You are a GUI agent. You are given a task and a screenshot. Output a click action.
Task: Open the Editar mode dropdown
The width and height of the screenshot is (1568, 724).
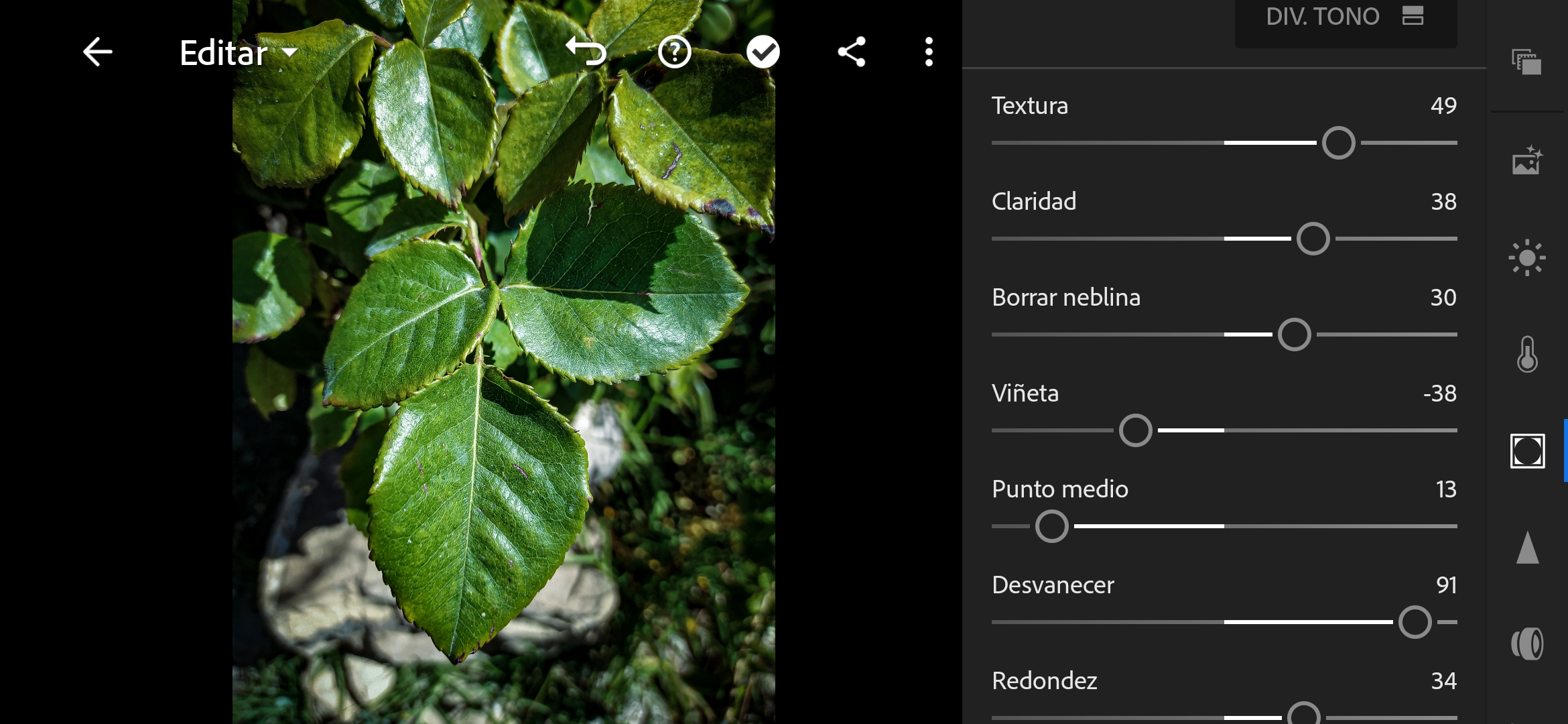[239, 53]
